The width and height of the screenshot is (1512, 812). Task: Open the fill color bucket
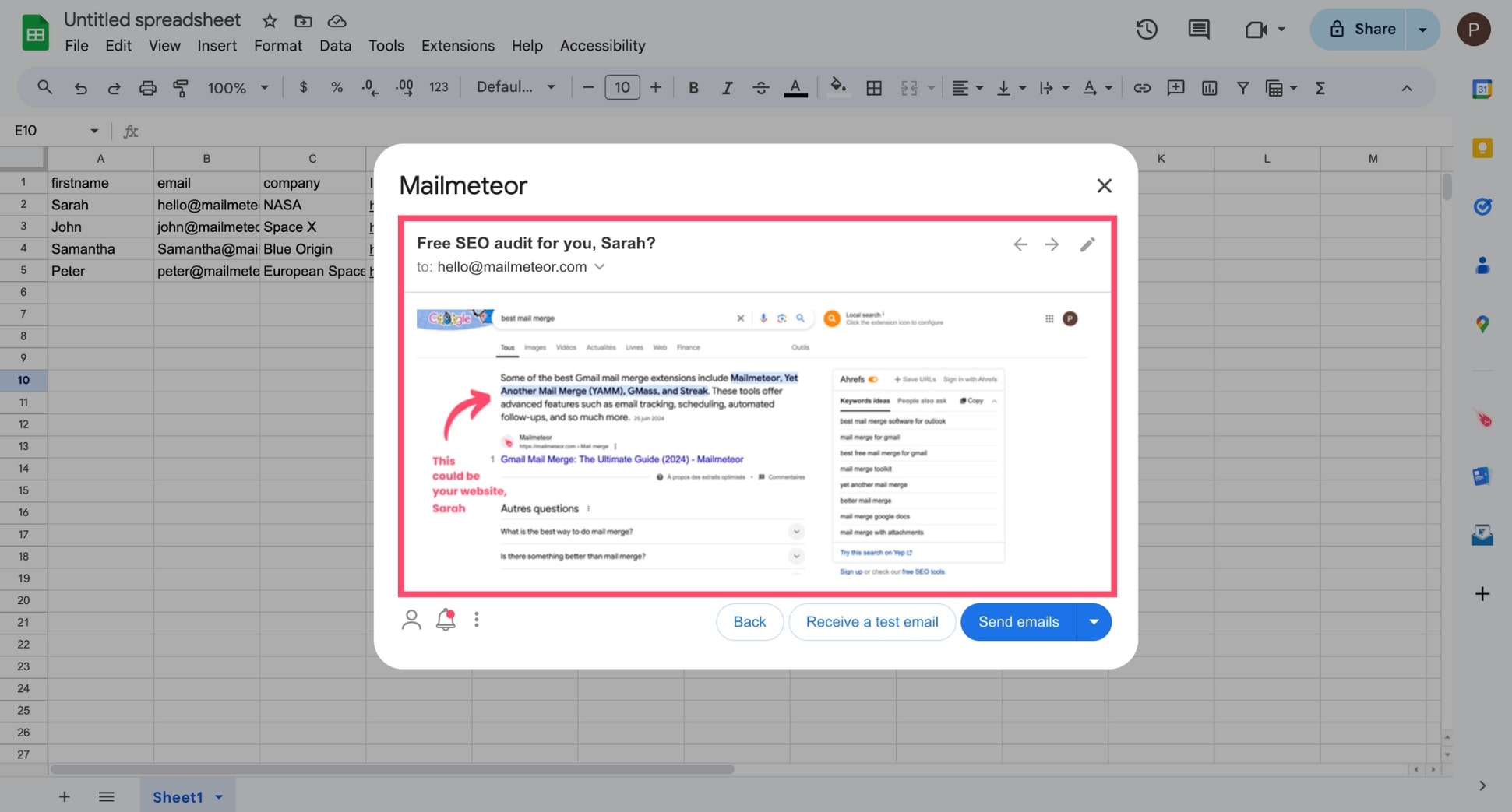point(838,86)
